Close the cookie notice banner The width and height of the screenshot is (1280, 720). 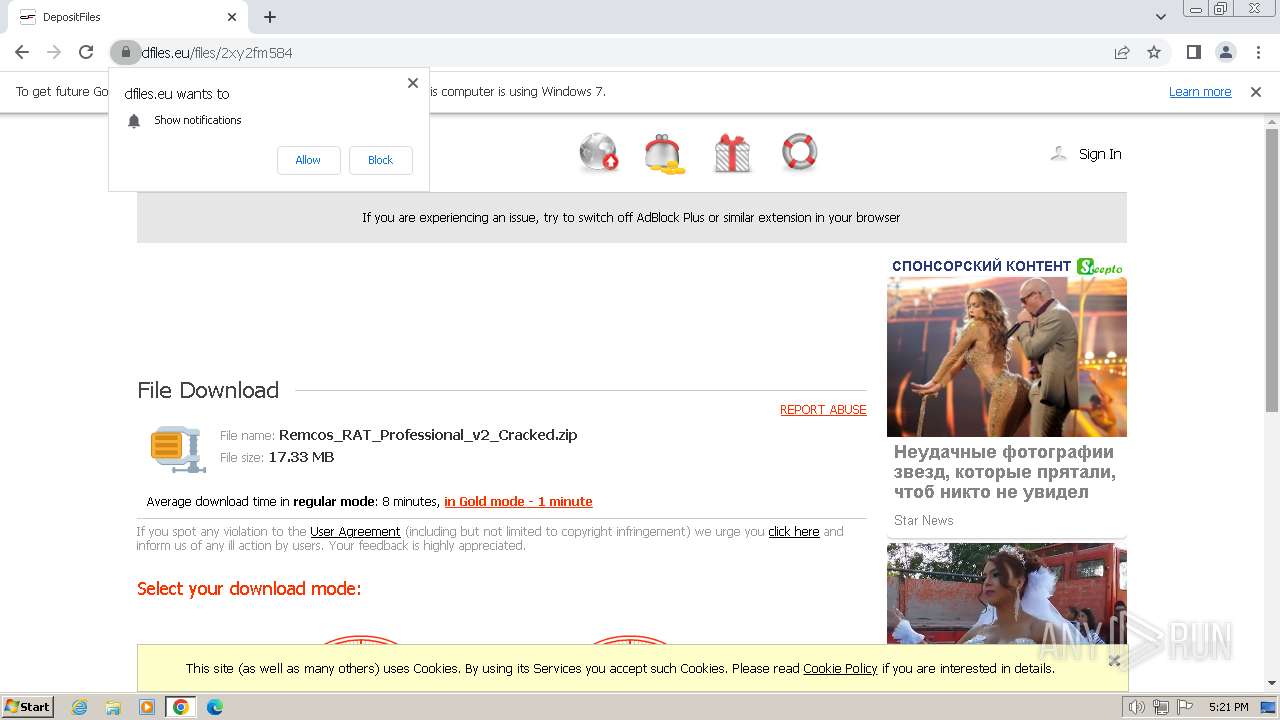point(1114,660)
